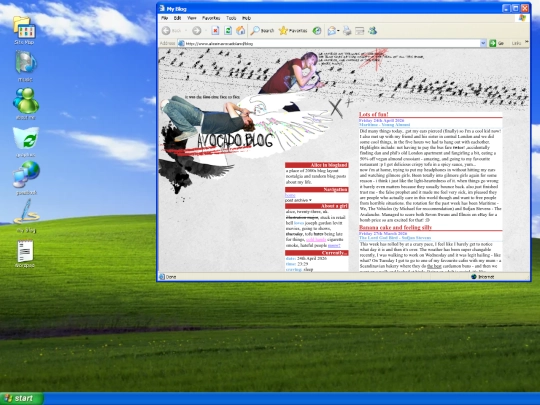Click the page icon in the title bar
The width and height of the screenshot is (540, 405).
point(162,8)
